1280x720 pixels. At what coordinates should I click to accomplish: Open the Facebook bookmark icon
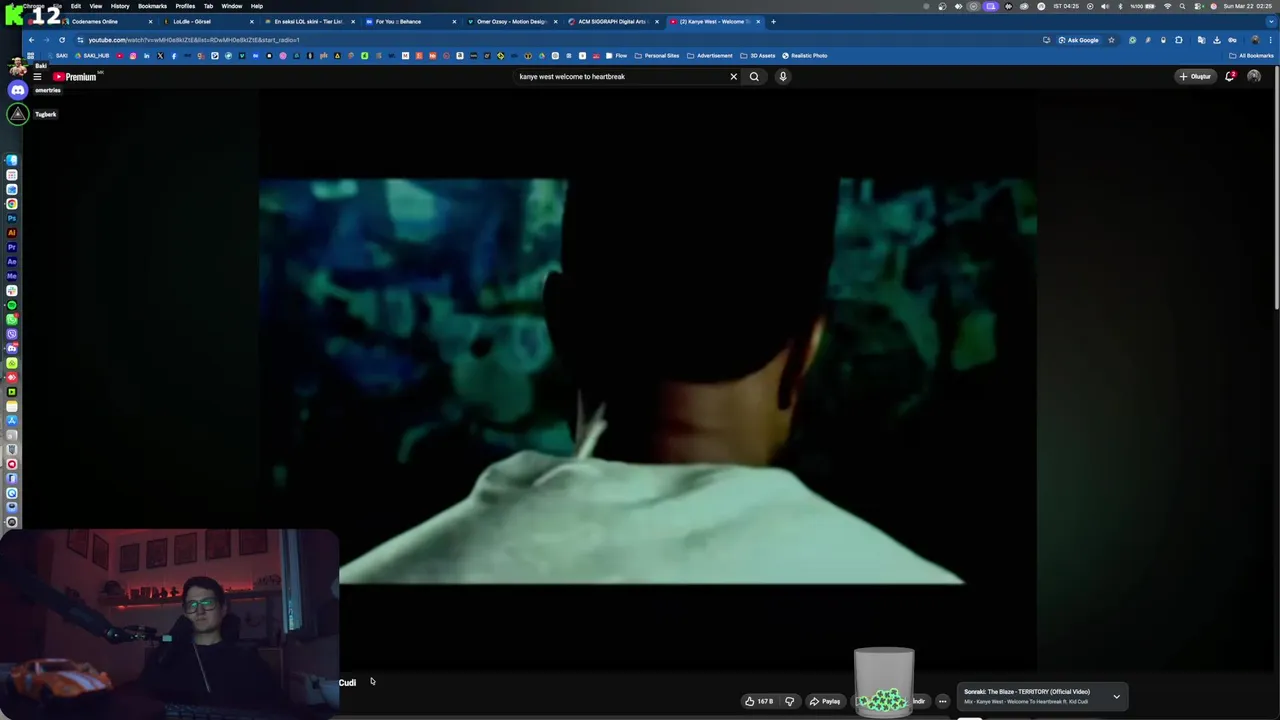click(174, 55)
